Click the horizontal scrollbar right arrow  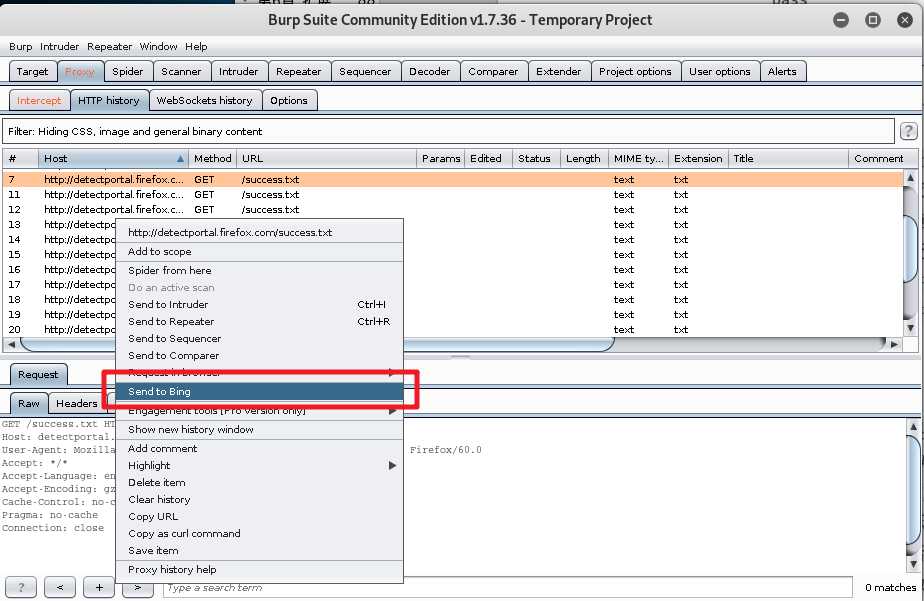coord(895,344)
